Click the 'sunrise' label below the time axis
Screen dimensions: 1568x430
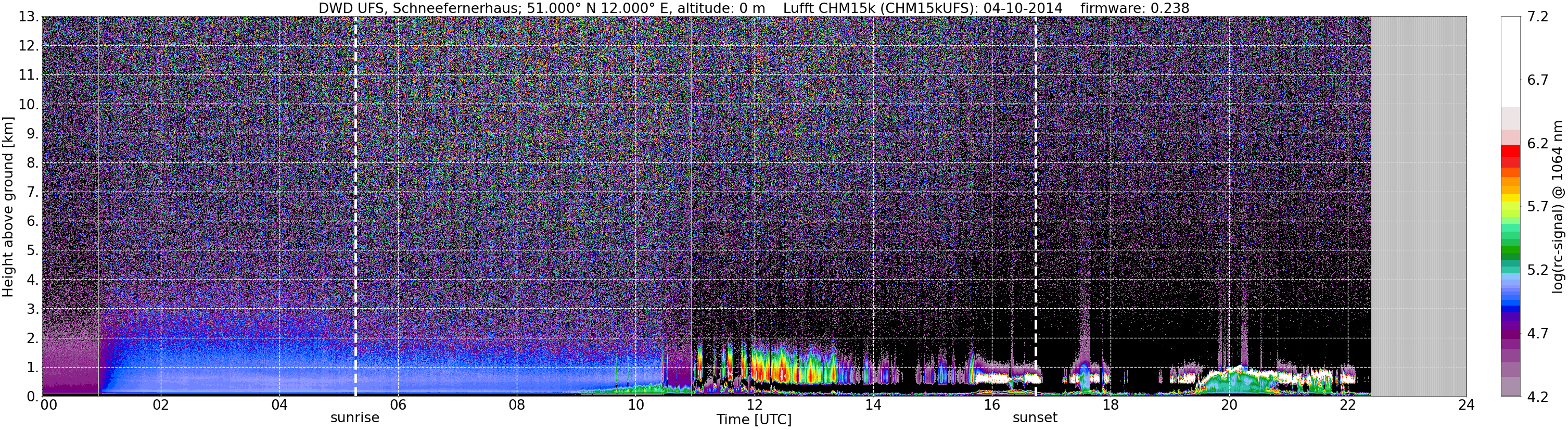coord(355,418)
